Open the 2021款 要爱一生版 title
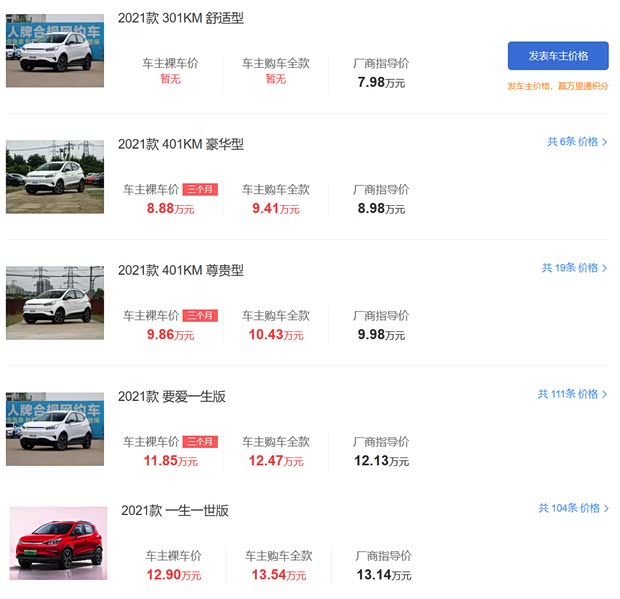Viewport: 620px width, 599px height. pos(172,396)
